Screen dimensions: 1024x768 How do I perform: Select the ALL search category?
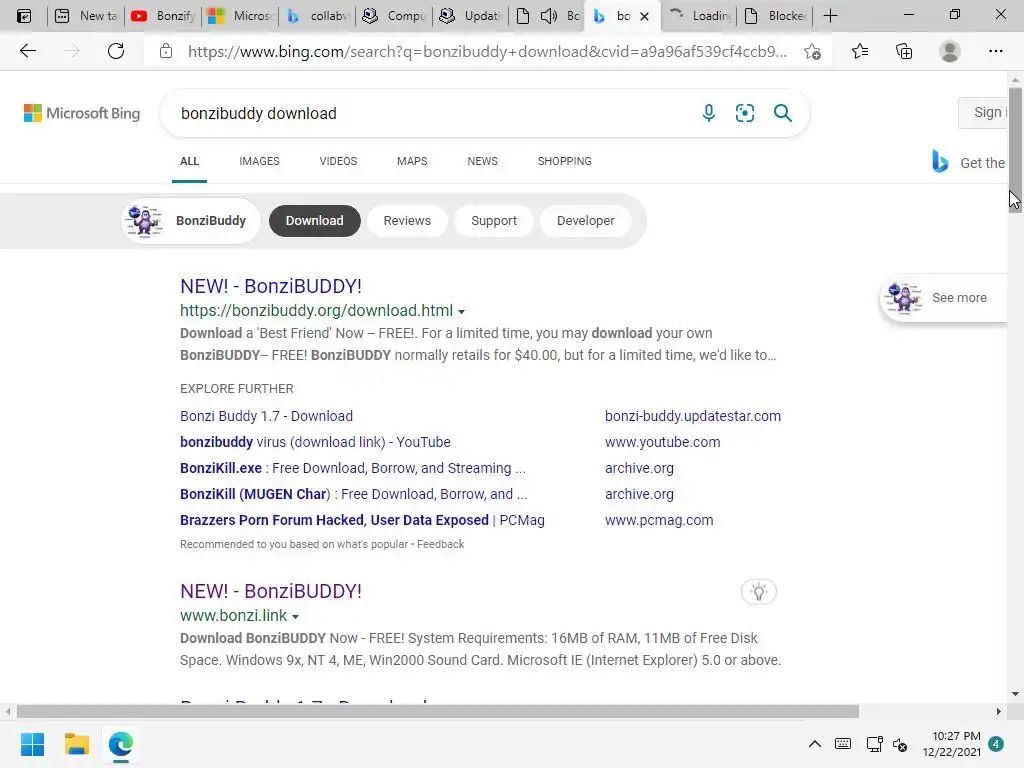pos(189,161)
